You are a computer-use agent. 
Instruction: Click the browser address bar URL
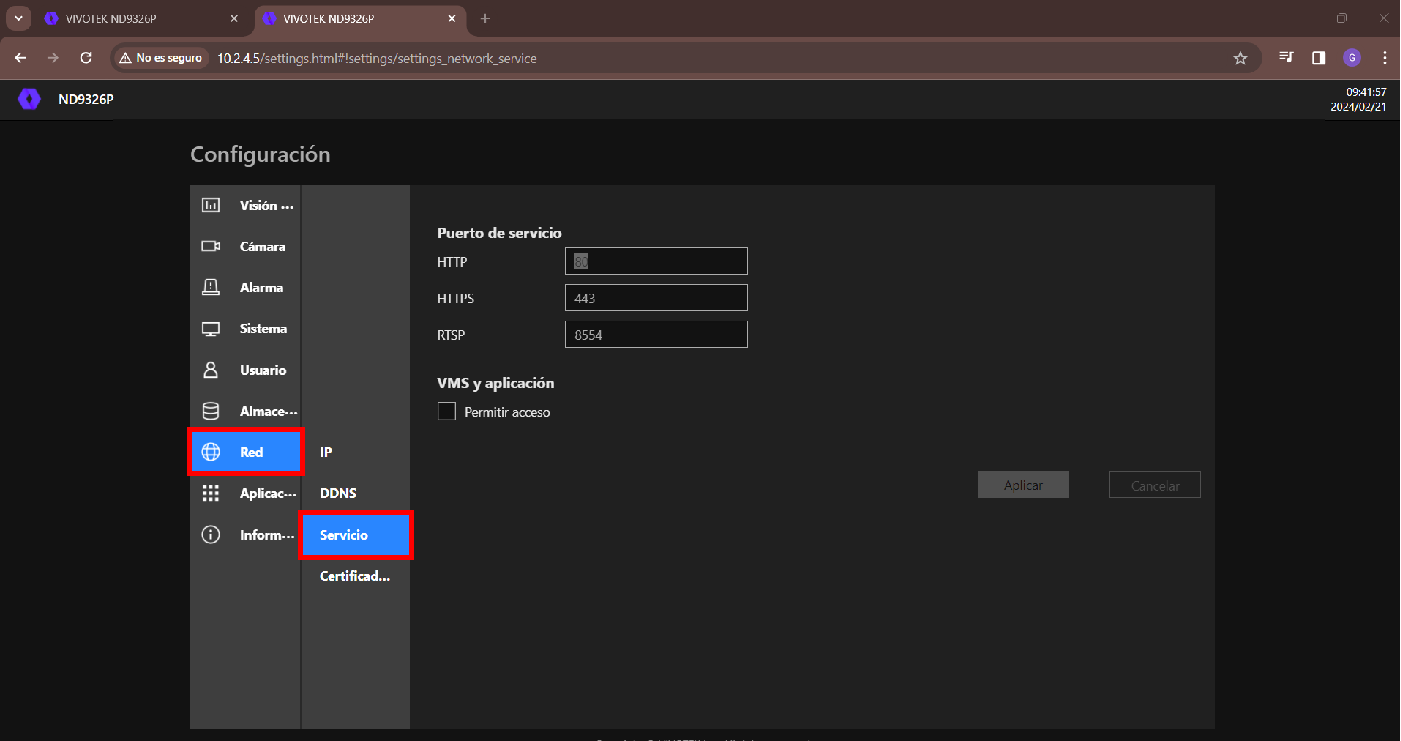pyautogui.click(x=377, y=58)
